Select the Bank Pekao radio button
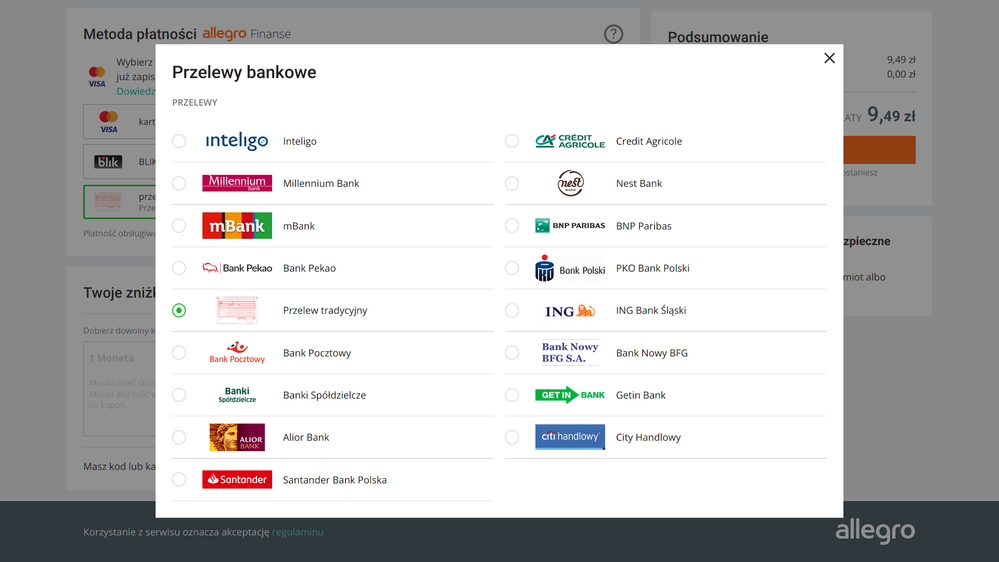 [179, 268]
